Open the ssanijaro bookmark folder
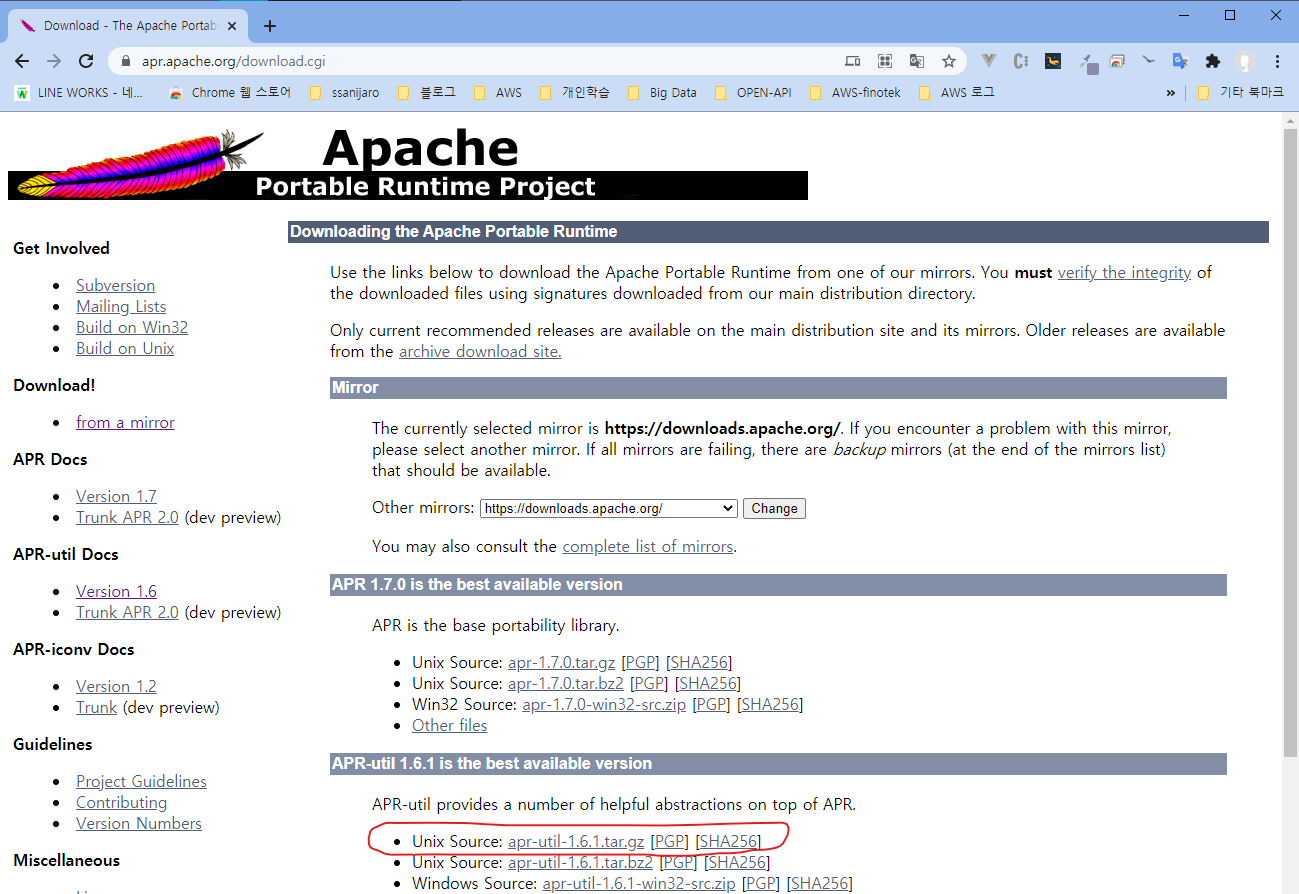1299x894 pixels. tap(344, 92)
